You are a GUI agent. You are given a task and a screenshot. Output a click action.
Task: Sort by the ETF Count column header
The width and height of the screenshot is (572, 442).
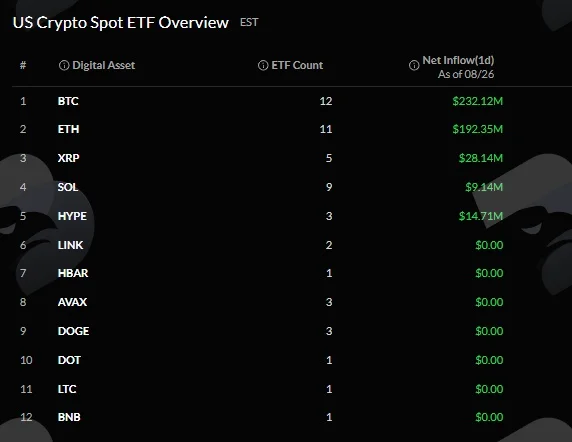click(x=297, y=65)
